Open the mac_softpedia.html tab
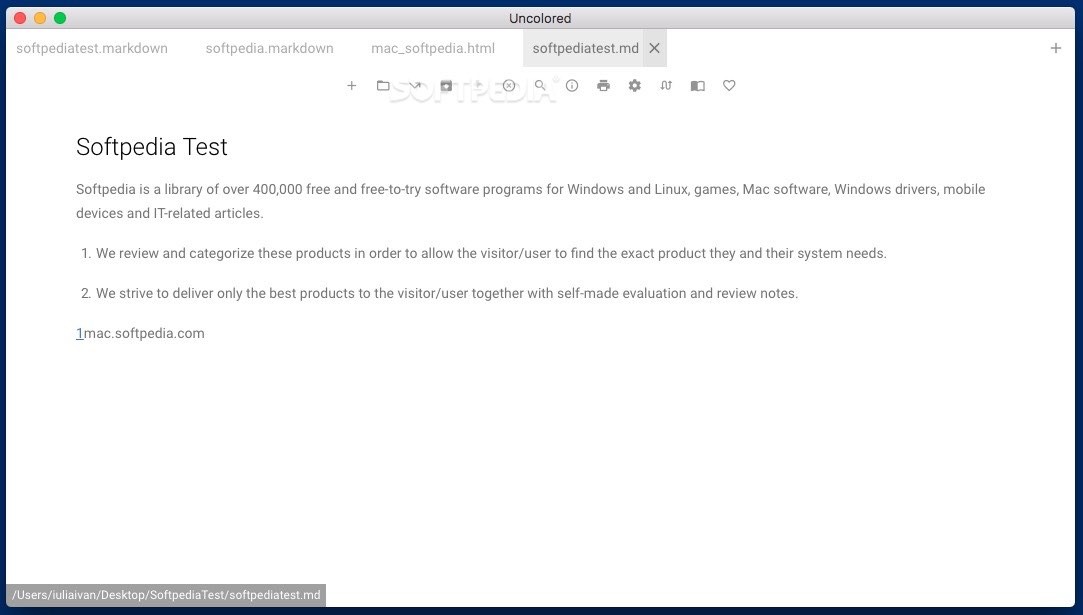Viewport: 1083px width, 615px height. pyautogui.click(x=433, y=48)
